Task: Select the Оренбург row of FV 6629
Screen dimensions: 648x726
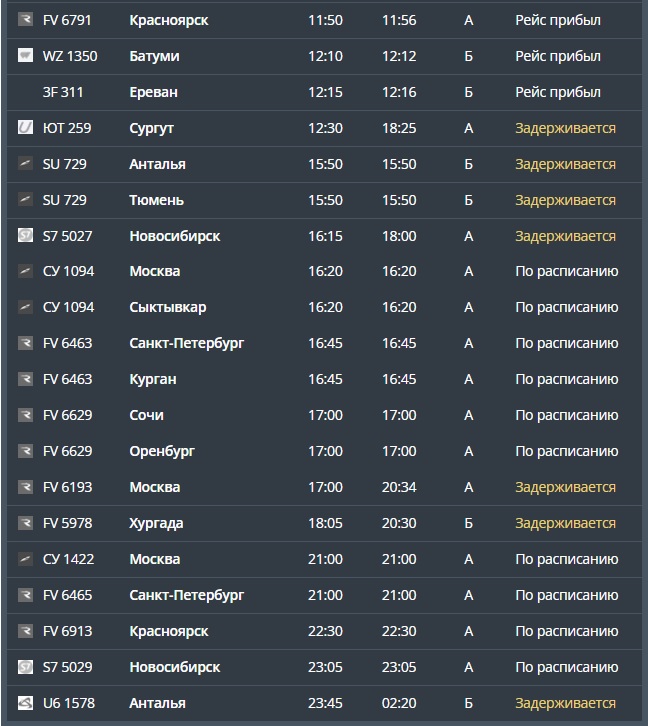Action: tap(324, 451)
